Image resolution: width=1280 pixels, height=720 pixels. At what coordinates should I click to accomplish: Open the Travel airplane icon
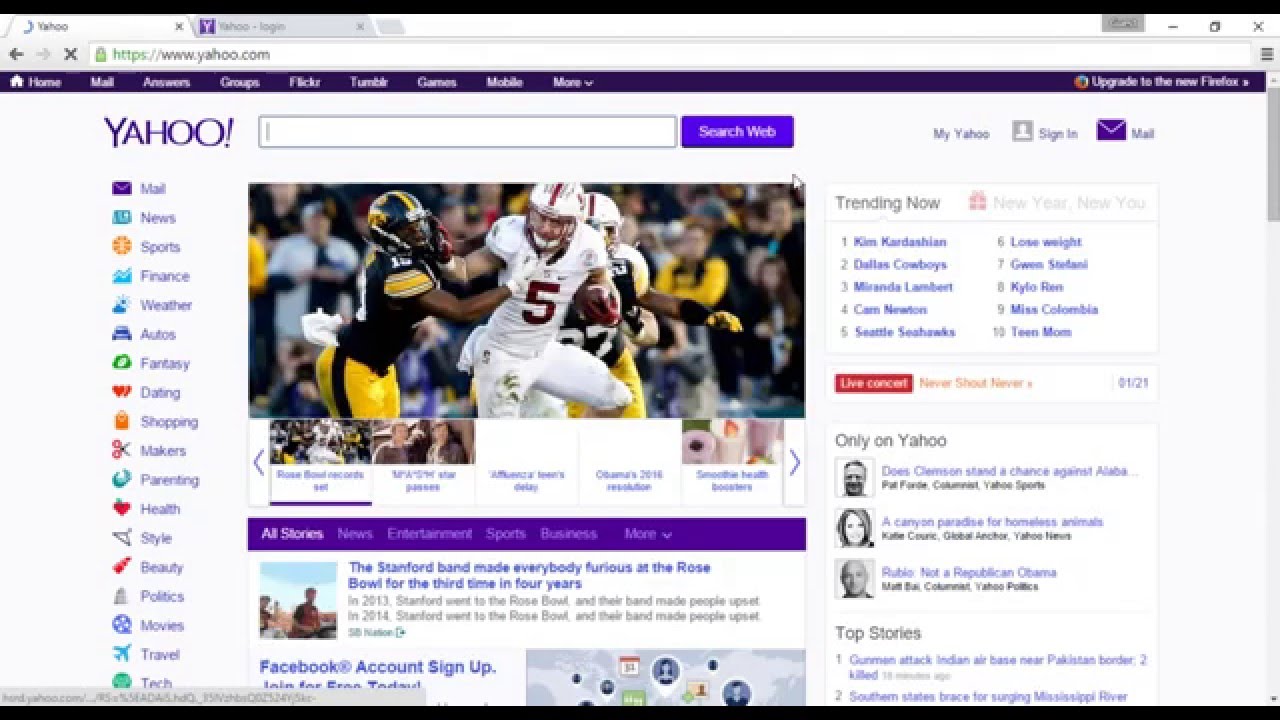pyautogui.click(x=122, y=654)
